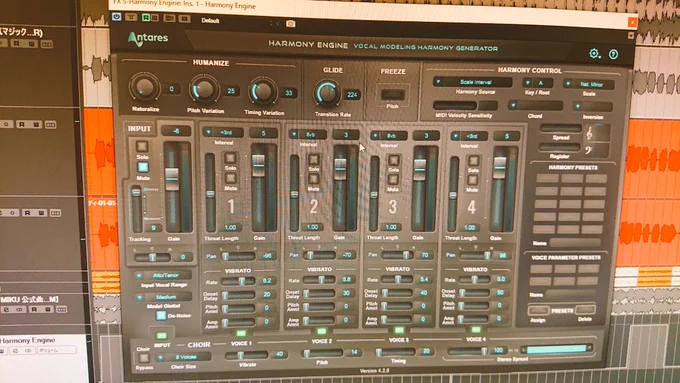680x383 pixels.
Task: Open the Scale Nat. Minor dropdown
Action: 588,84
